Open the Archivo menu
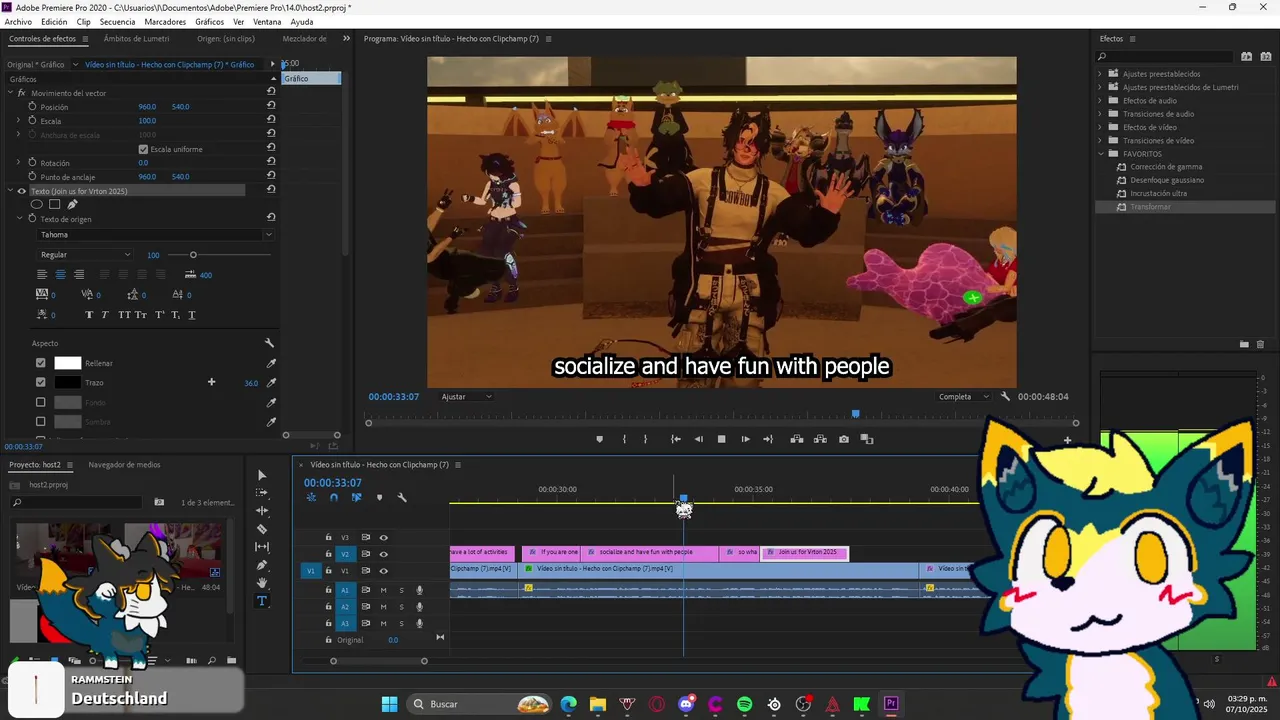The image size is (1280, 720). (x=18, y=21)
